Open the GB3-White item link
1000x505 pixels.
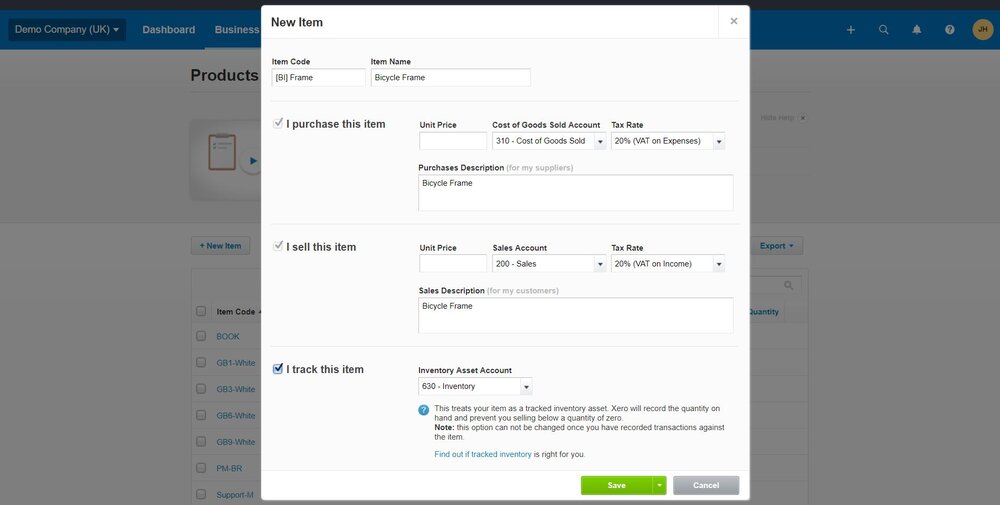click(x=235, y=389)
